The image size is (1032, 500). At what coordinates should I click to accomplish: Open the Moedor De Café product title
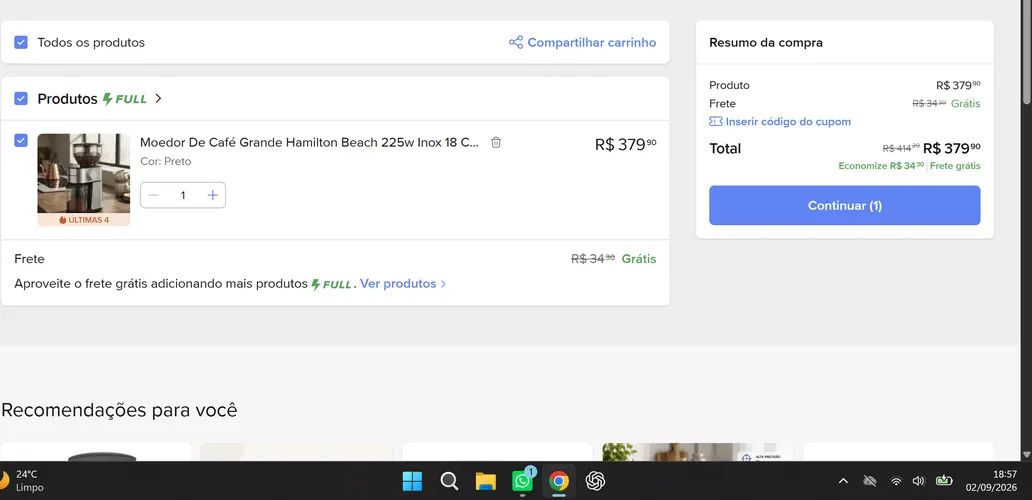309,142
